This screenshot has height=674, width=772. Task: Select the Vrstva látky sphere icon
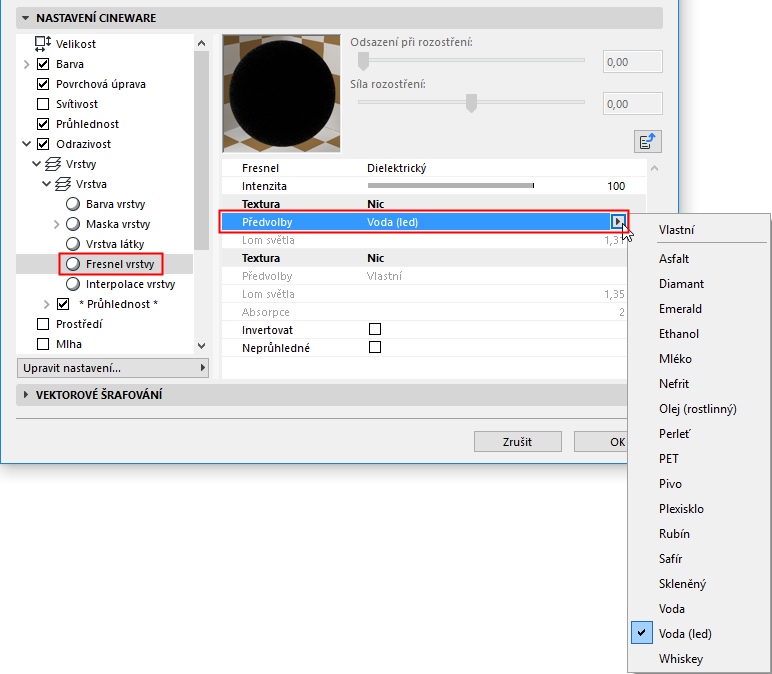73,244
